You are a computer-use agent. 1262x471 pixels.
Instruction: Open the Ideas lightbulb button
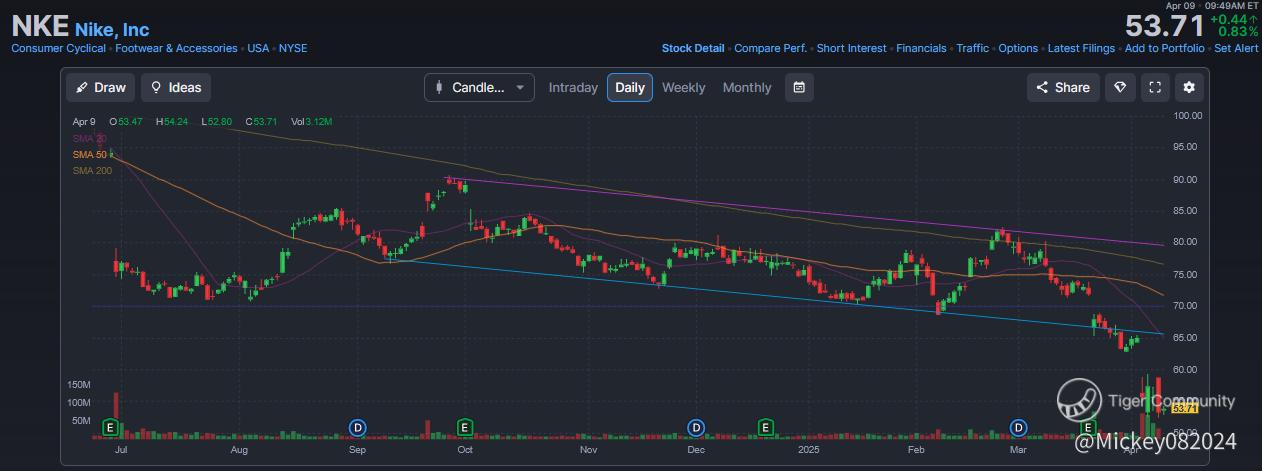click(176, 87)
